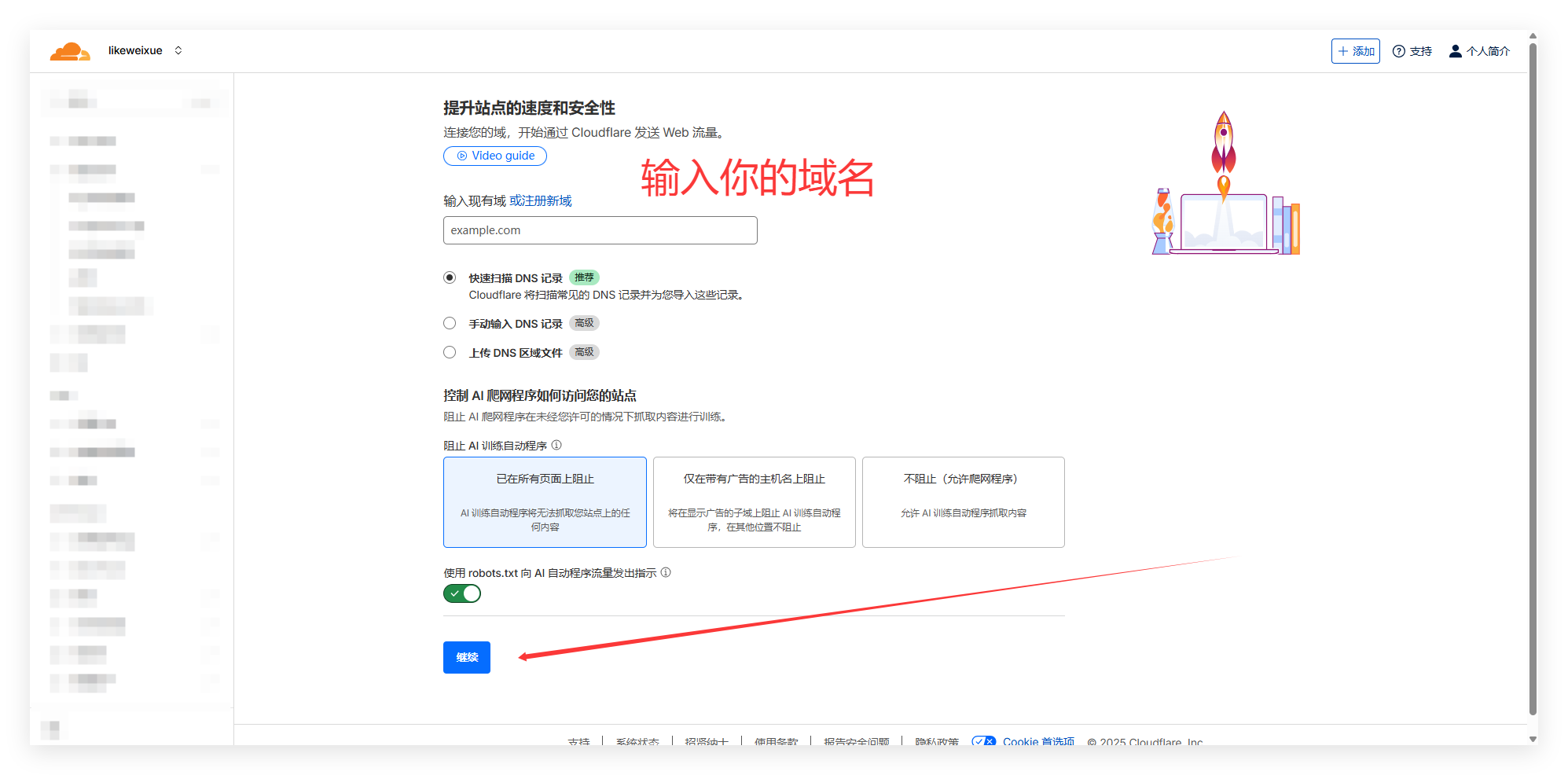The height and width of the screenshot is (775, 1568).
Task: Select 上传 DNS 区域文件 radio option
Action: (450, 352)
